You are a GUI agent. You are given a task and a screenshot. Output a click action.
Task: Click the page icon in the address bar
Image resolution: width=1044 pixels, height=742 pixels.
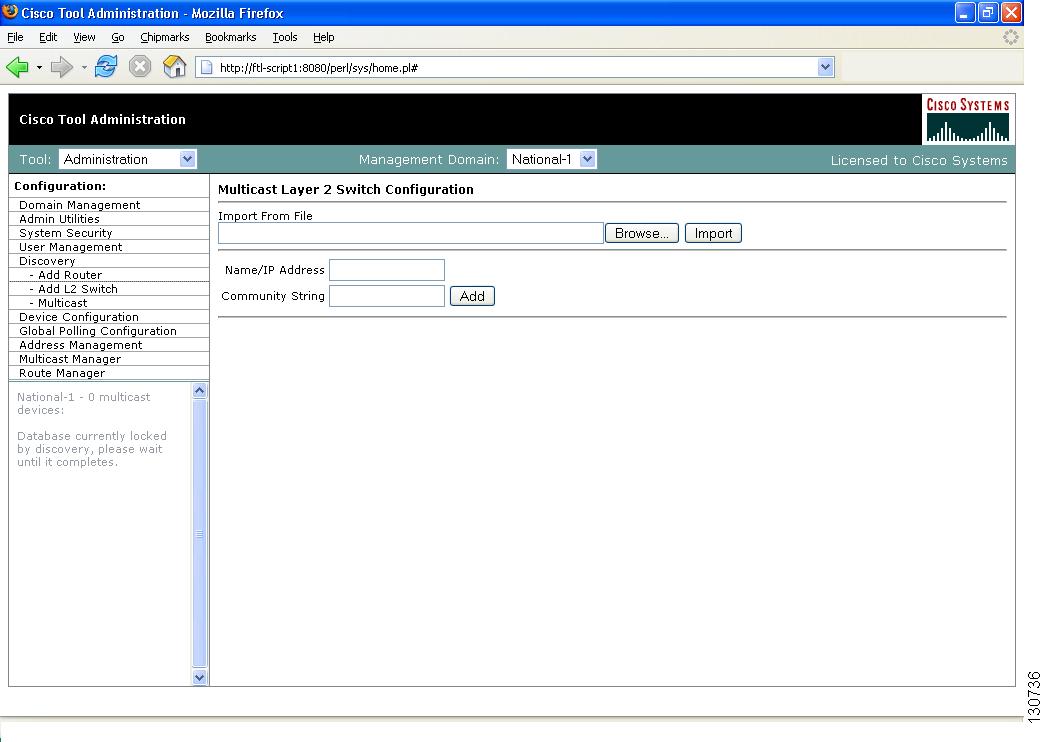pos(206,67)
